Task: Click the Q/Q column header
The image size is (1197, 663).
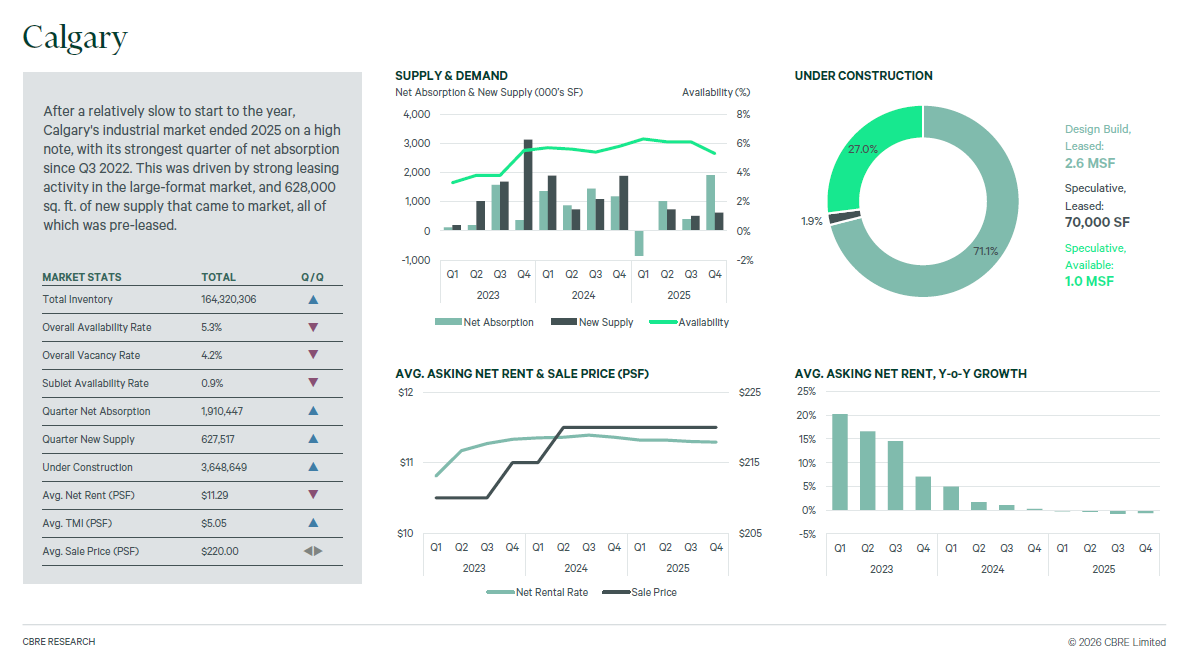Action: click(312, 277)
